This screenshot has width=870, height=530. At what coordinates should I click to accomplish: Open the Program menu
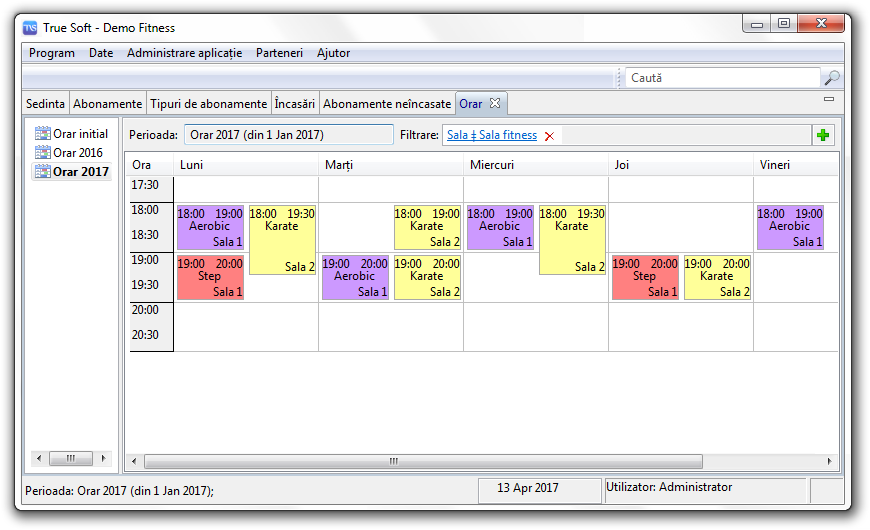point(52,53)
